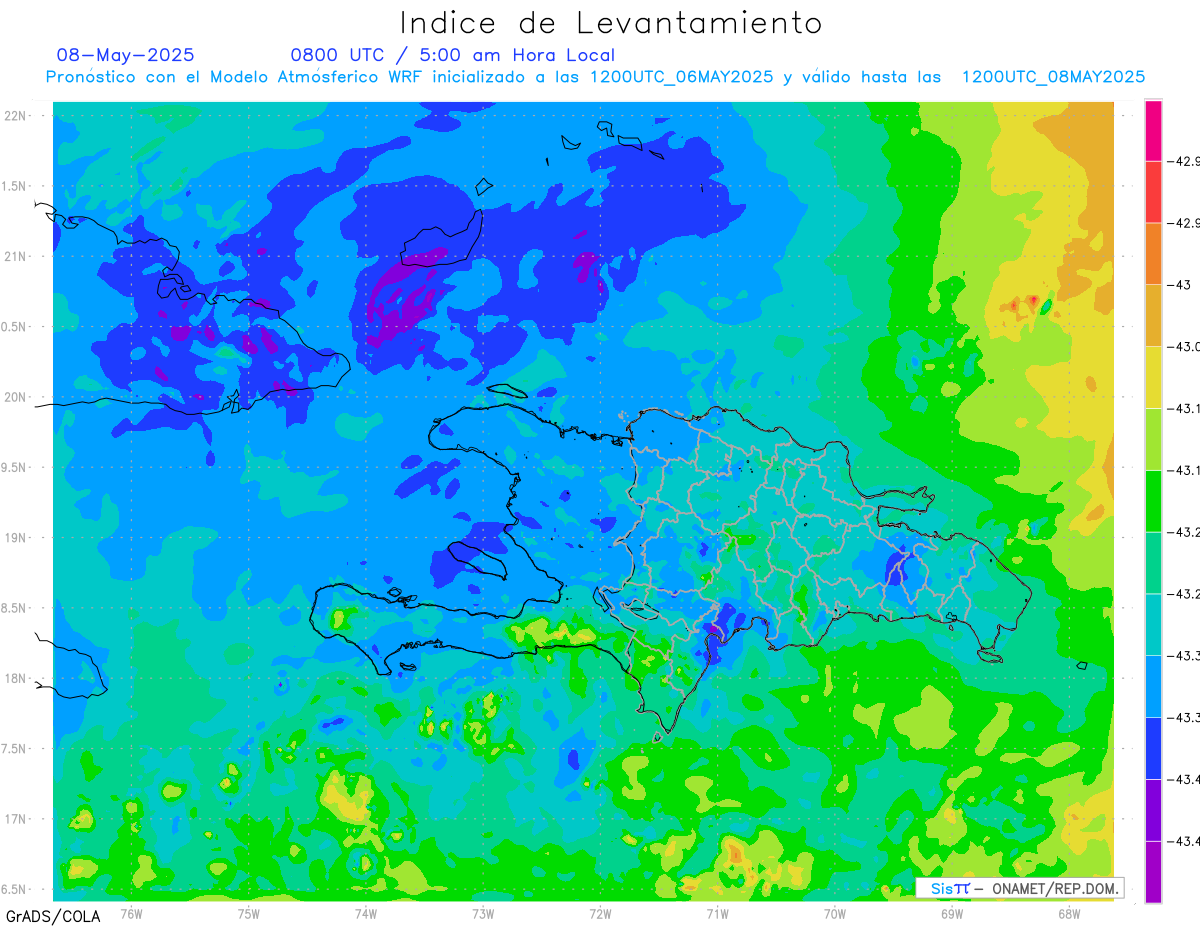Click the '22N' latitude label

coord(15,115)
